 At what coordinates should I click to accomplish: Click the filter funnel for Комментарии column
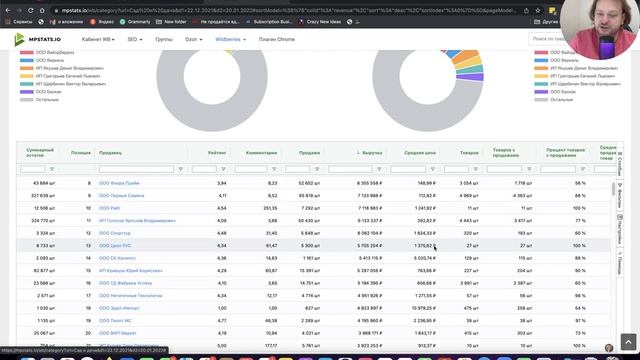(274, 169)
